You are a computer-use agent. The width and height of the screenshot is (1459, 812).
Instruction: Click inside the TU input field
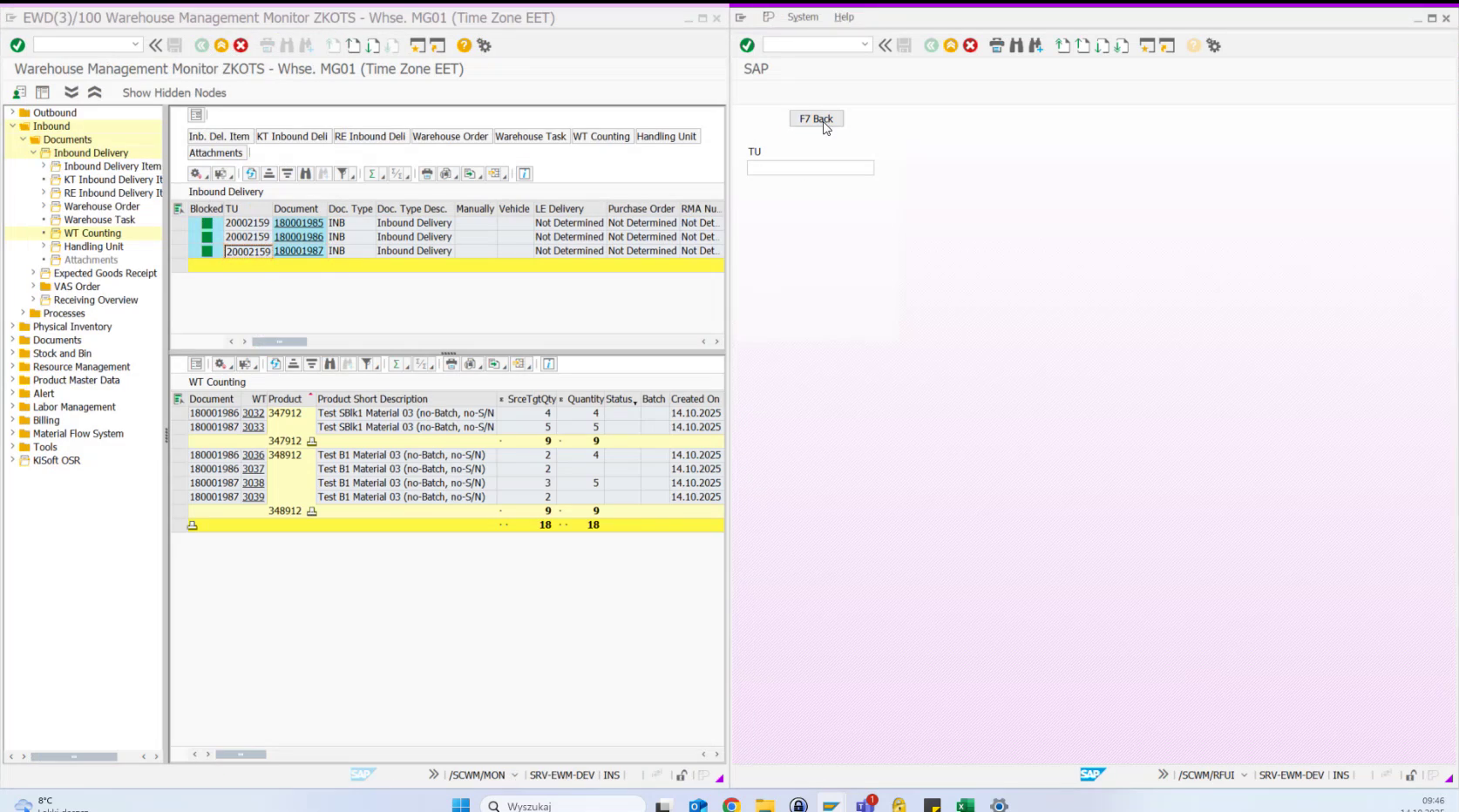[810, 167]
